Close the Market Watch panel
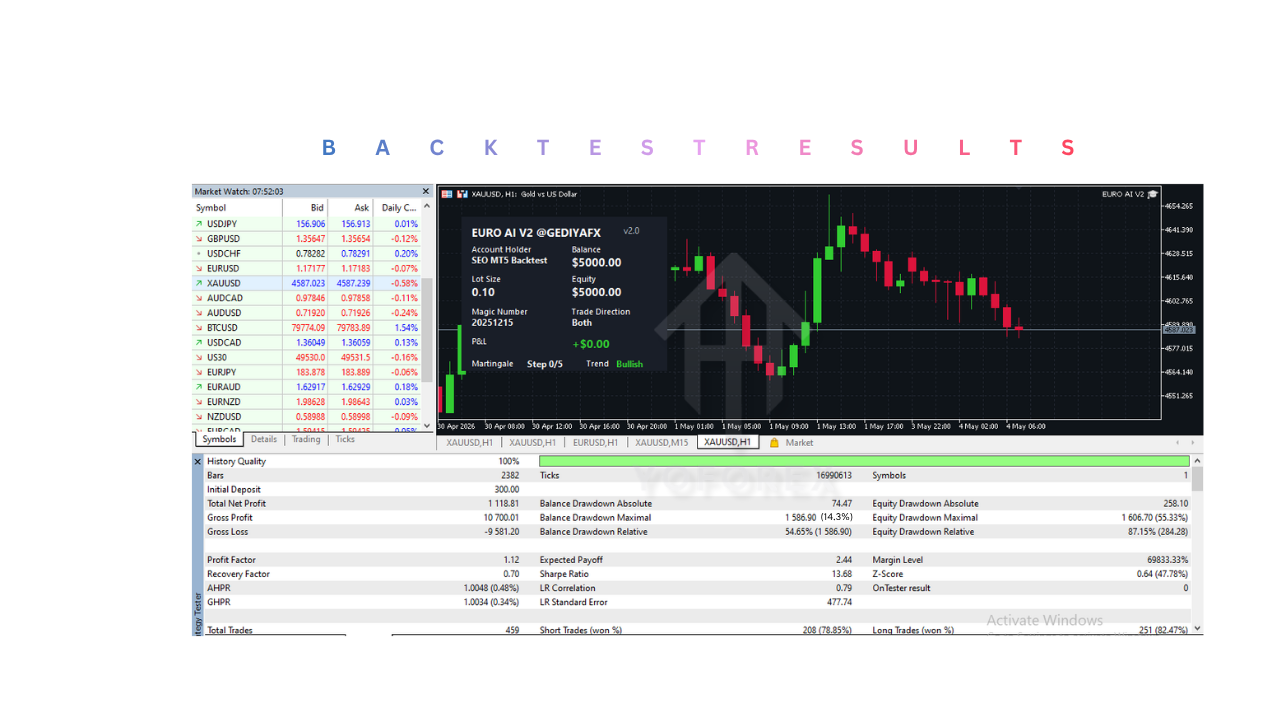The width and height of the screenshot is (1280, 720). pyautogui.click(x=426, y=191)
